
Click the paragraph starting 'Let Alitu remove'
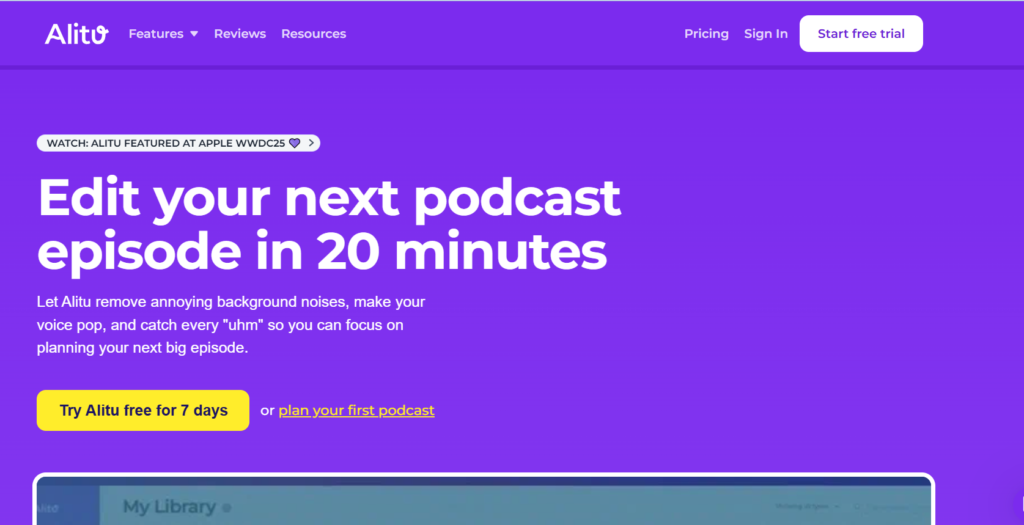tap(231, 325)
